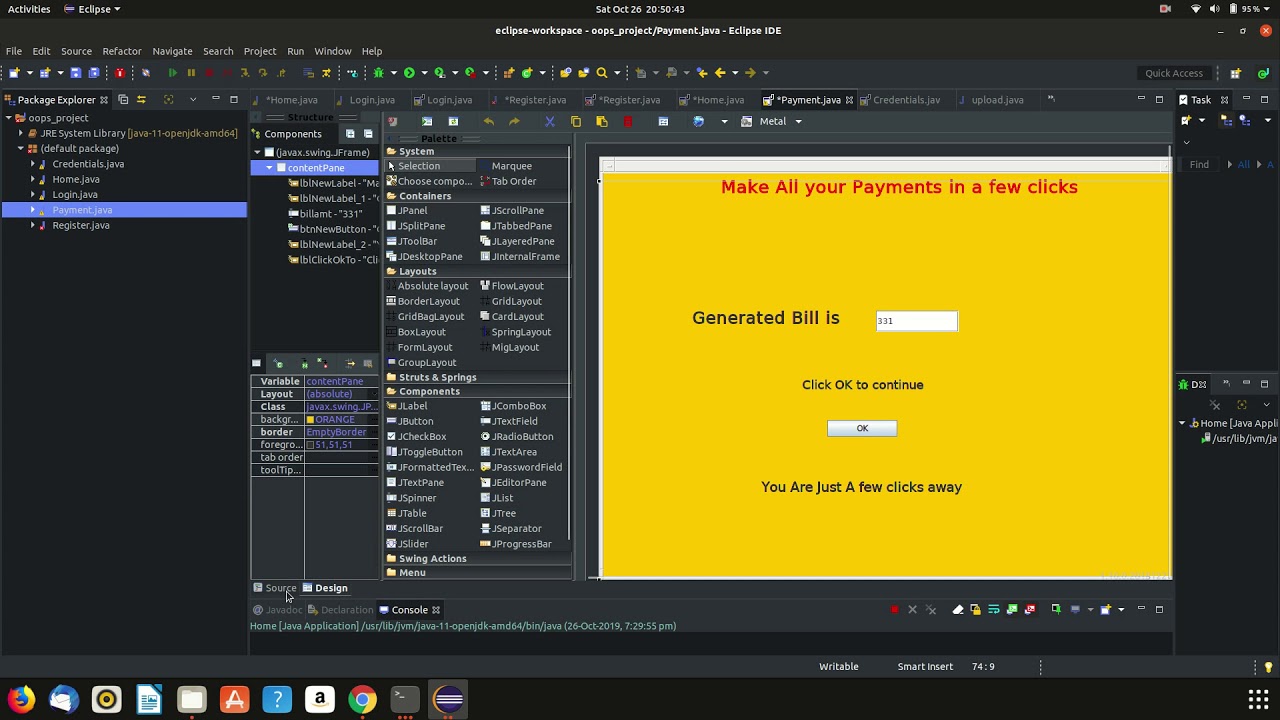Launch Firefox from the dock
This screenshot has height=720, width=1280.
[21, 699]
